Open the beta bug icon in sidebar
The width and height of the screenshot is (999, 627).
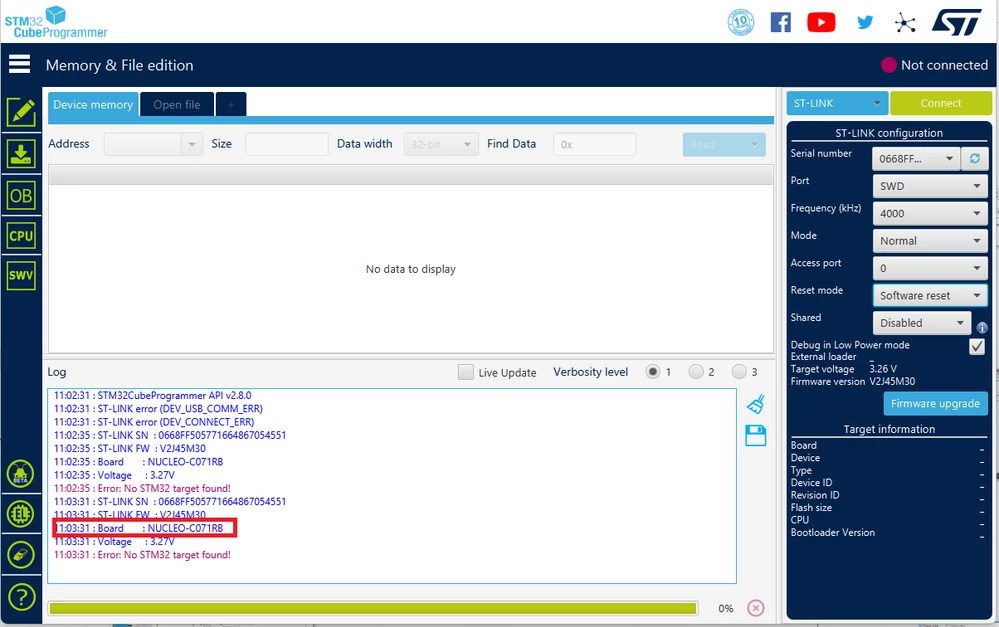[x=20, y=474]
